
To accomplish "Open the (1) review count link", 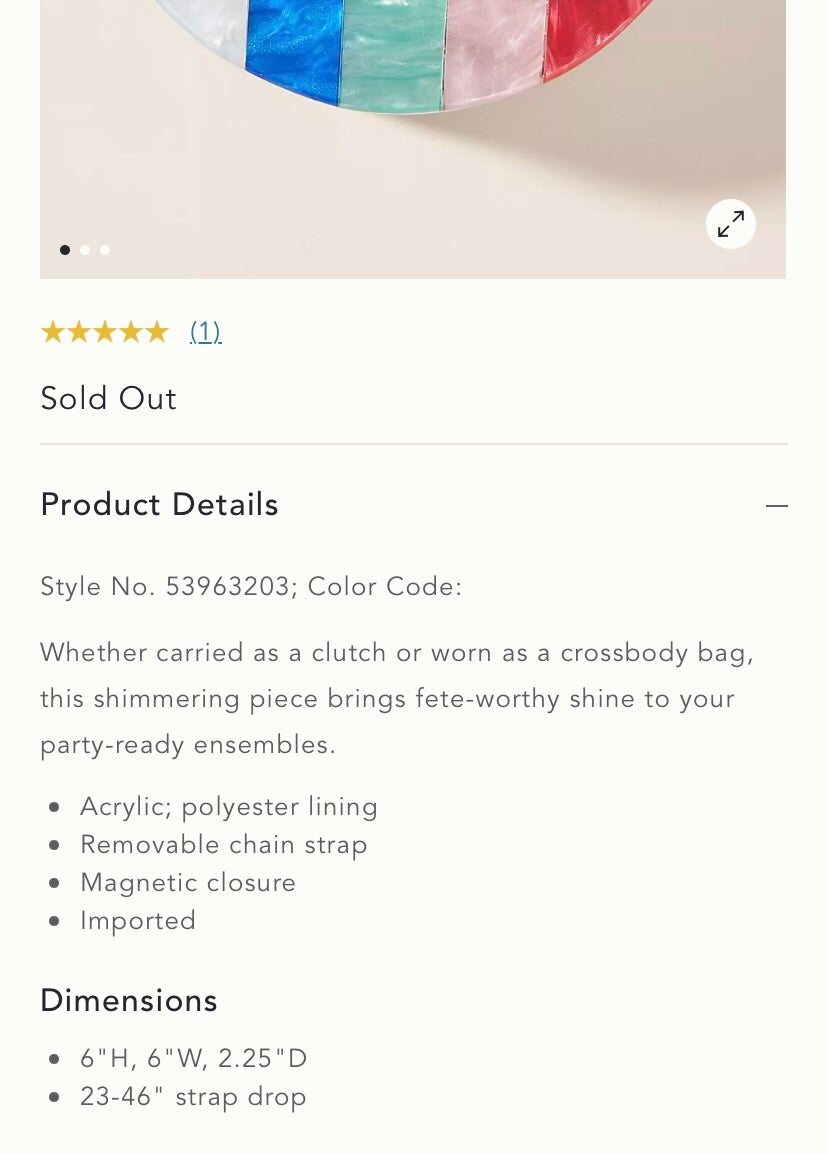I will coord(205,332).
